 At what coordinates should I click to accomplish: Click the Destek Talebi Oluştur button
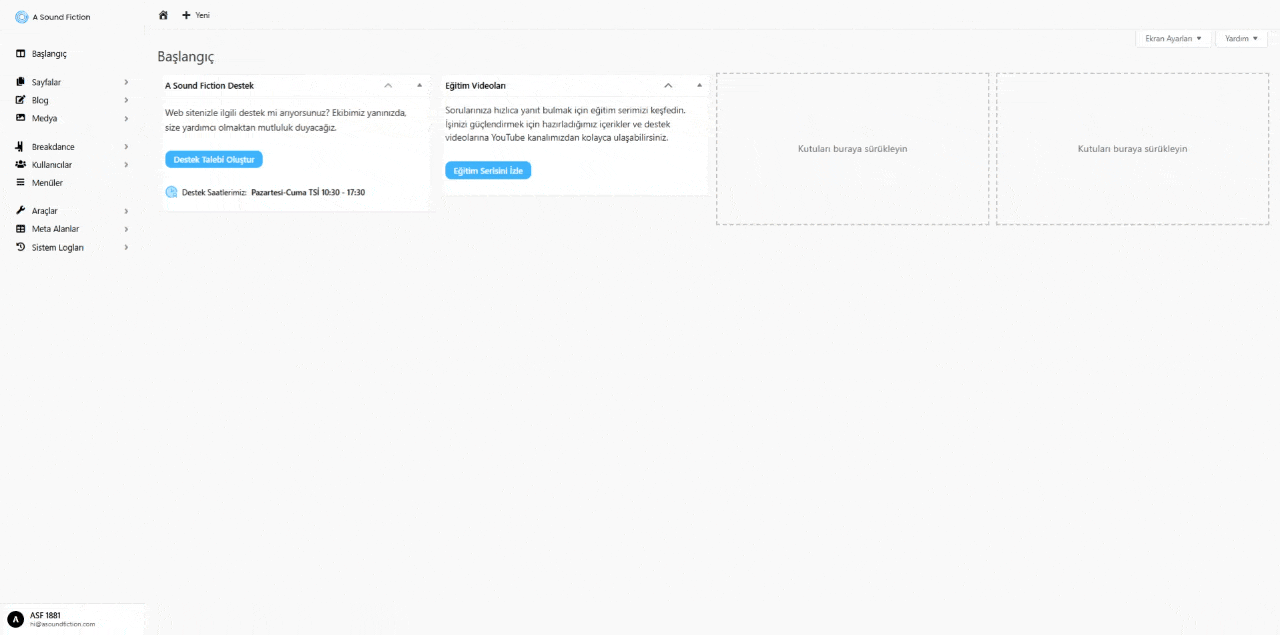coord(213,159)
